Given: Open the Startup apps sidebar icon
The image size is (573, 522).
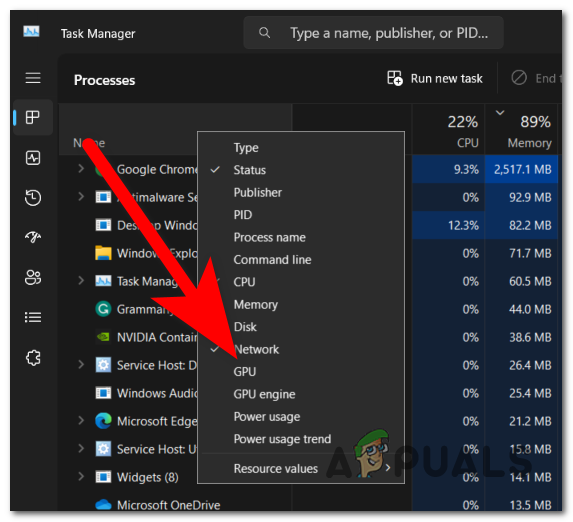Looking at the screenshot, I should 33,237.
